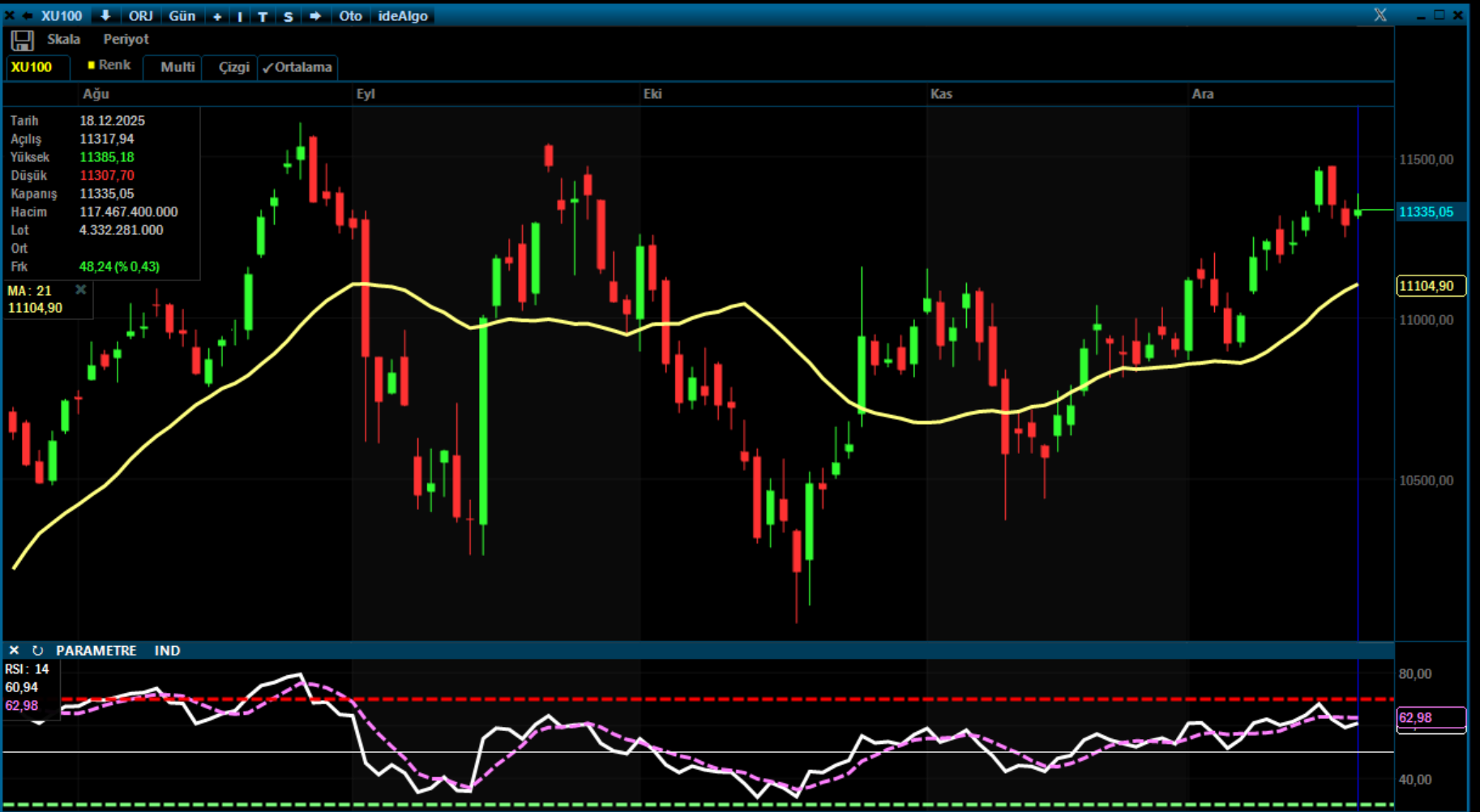Screen dimensions: 1480x812
Task: Toggle the Ortalama checkmark option
Action: (x=297, y=67)
